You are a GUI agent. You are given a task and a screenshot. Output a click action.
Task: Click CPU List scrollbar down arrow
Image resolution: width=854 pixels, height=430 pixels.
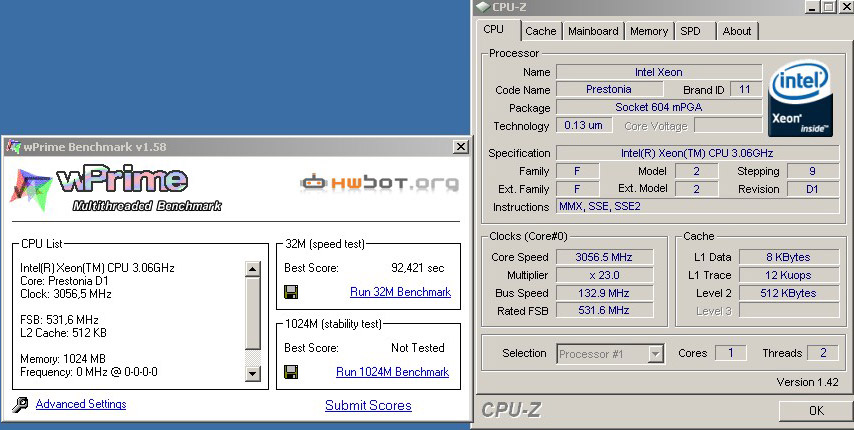pos(253,373)
